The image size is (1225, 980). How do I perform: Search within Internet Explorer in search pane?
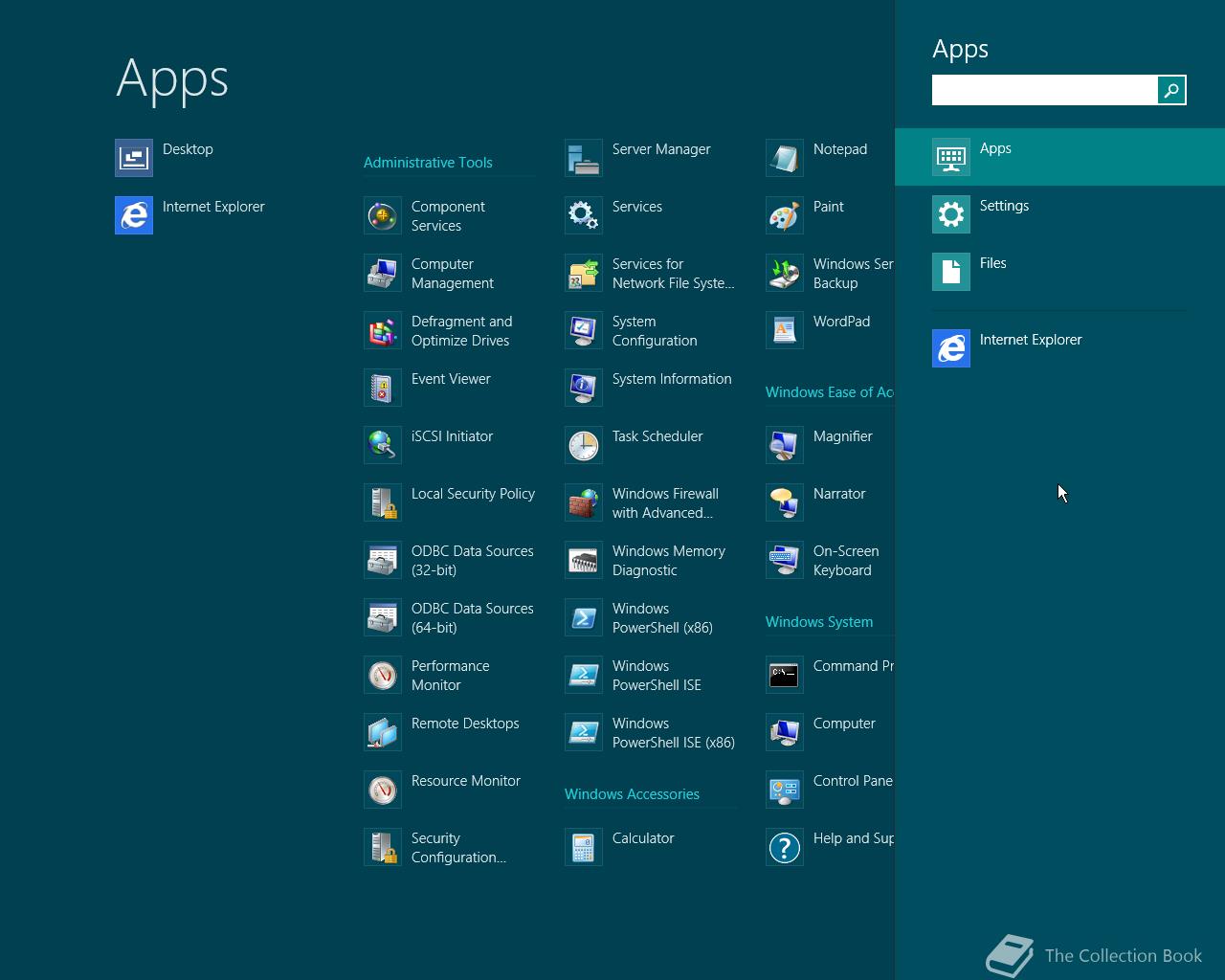click(1059, 348)
